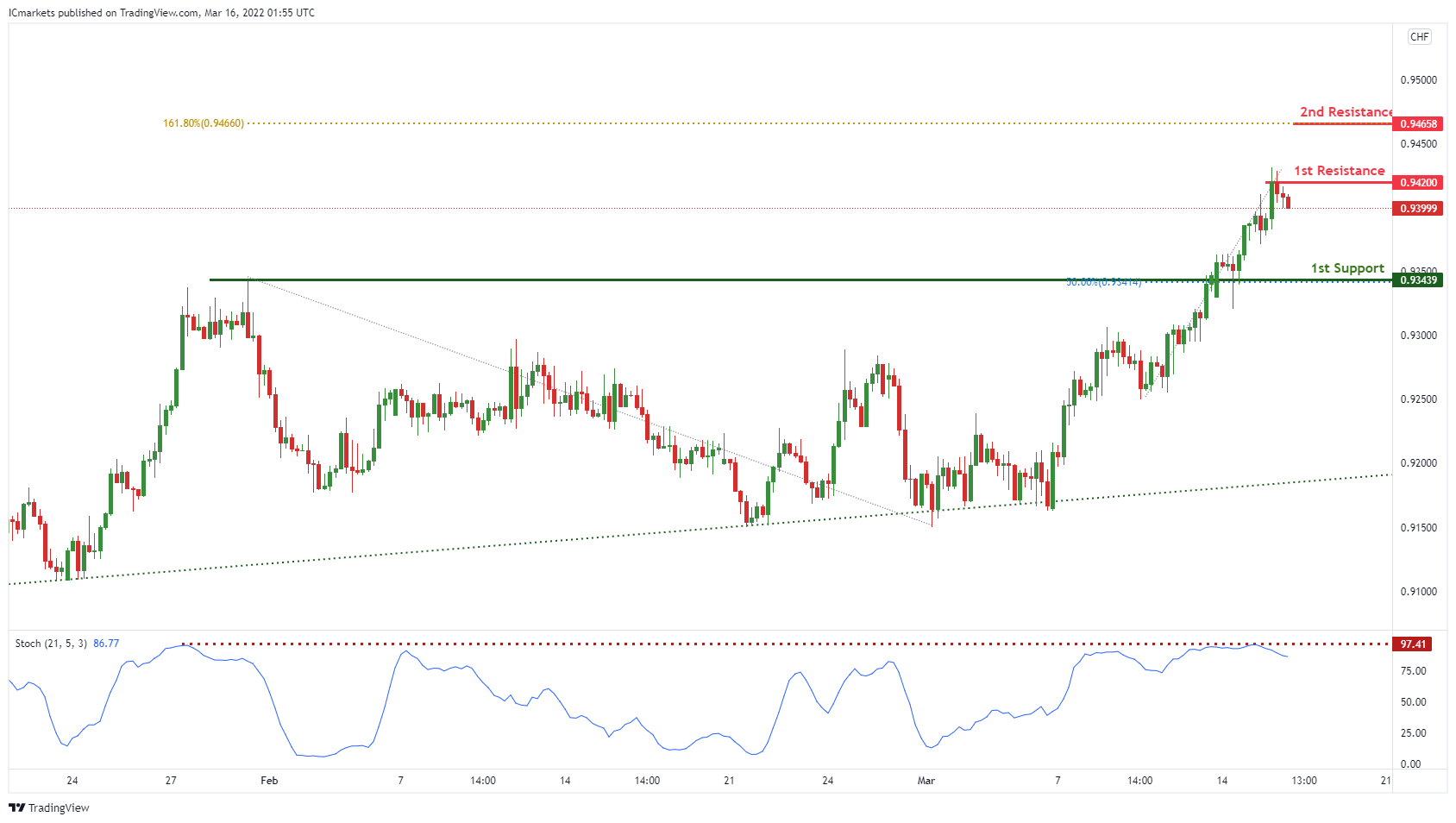Click the 75.00 stochastic scale label
The width and height of the screenshot is (1456, 823).
pyautogui.click(x=1413, y=671)
